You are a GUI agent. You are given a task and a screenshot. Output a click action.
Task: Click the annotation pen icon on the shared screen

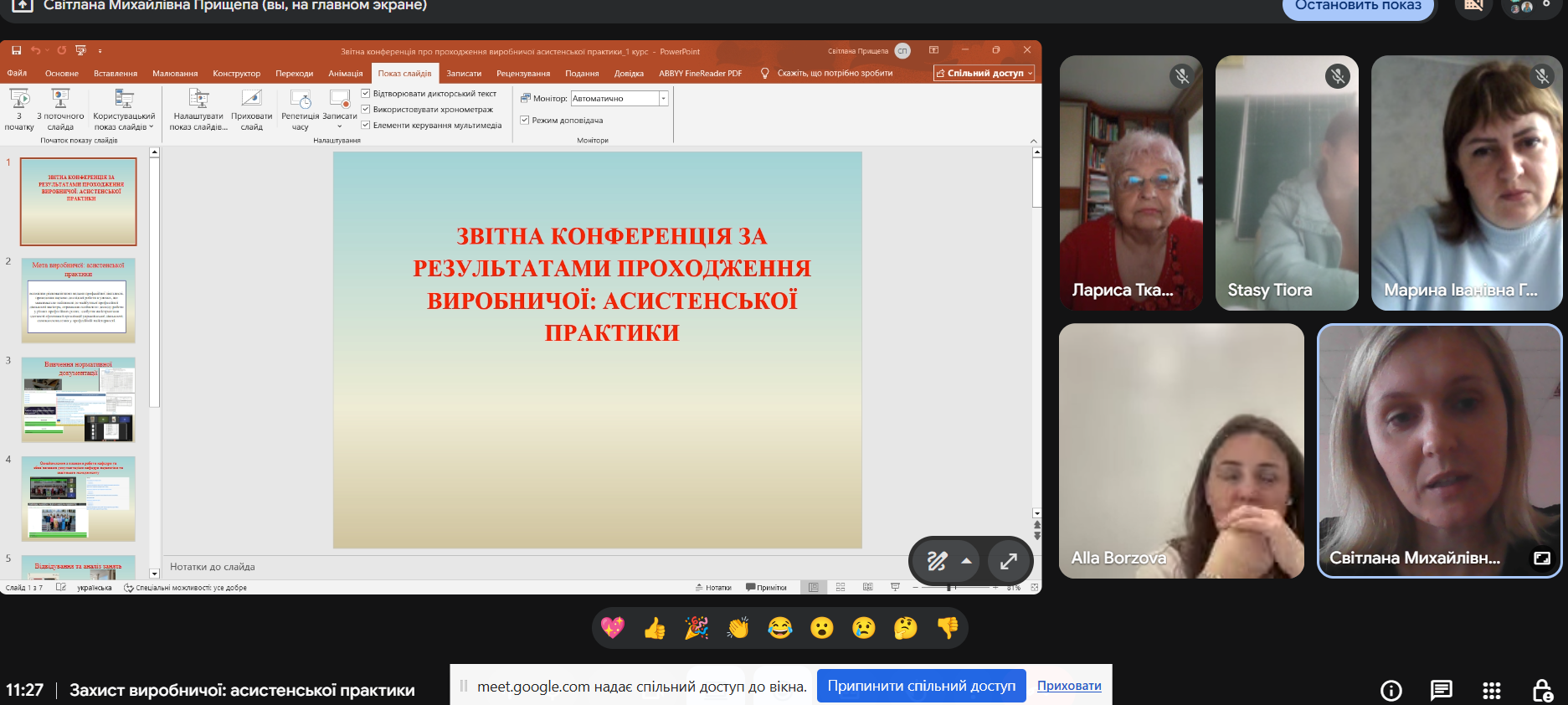pyautogui.click(x=937, y=561)
